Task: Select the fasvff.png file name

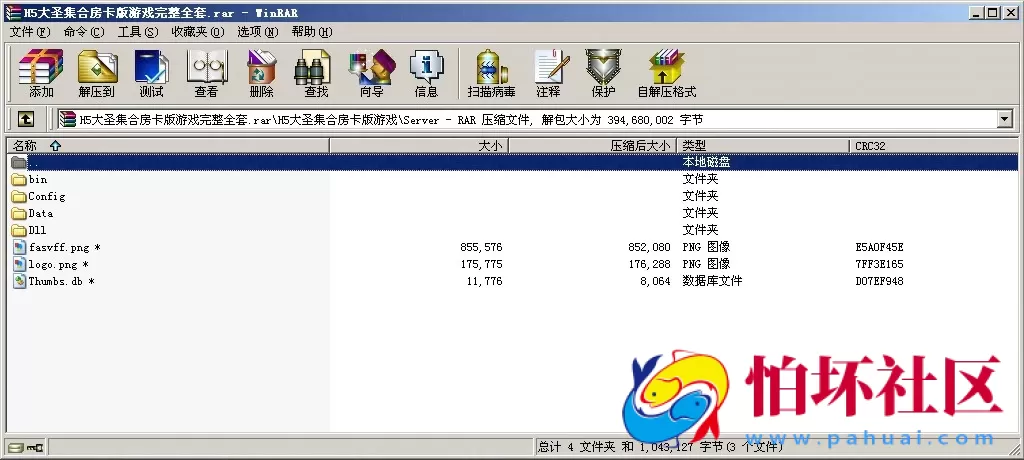Action: tap(64, 248)
